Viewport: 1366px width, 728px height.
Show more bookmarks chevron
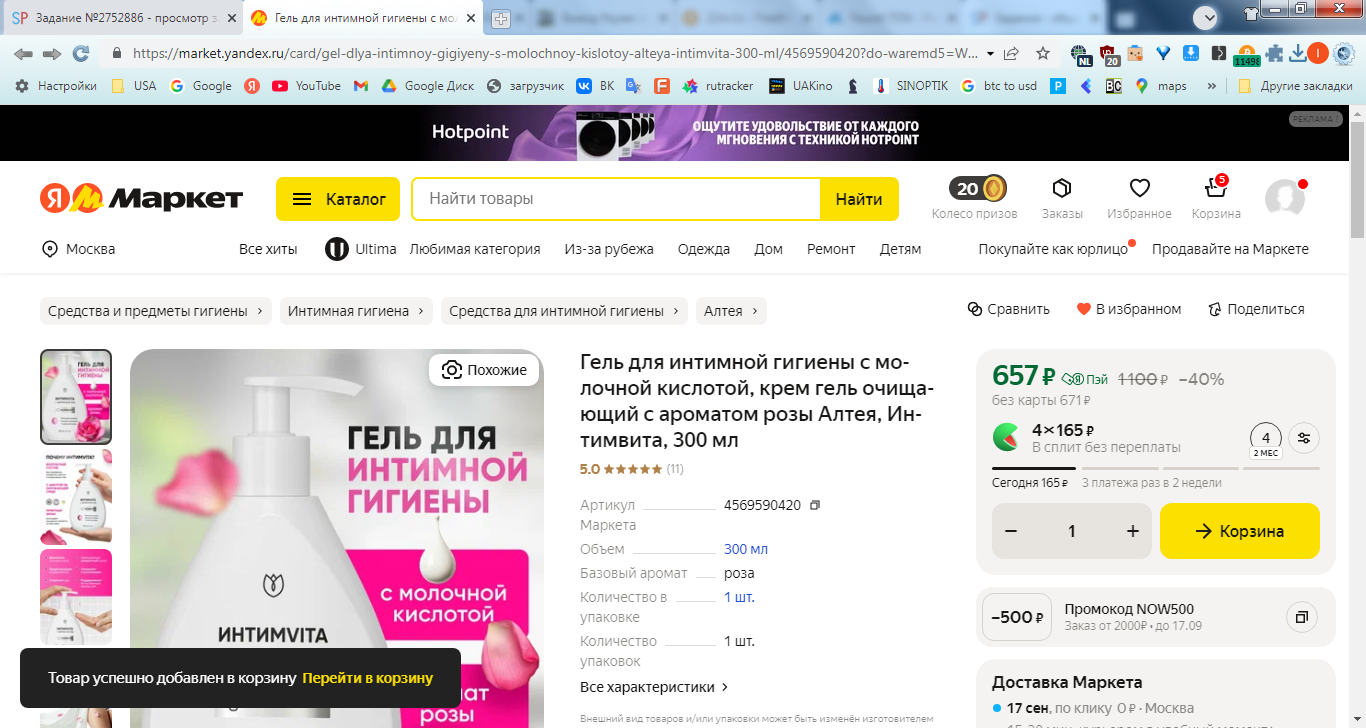[x=1212, y=86]
